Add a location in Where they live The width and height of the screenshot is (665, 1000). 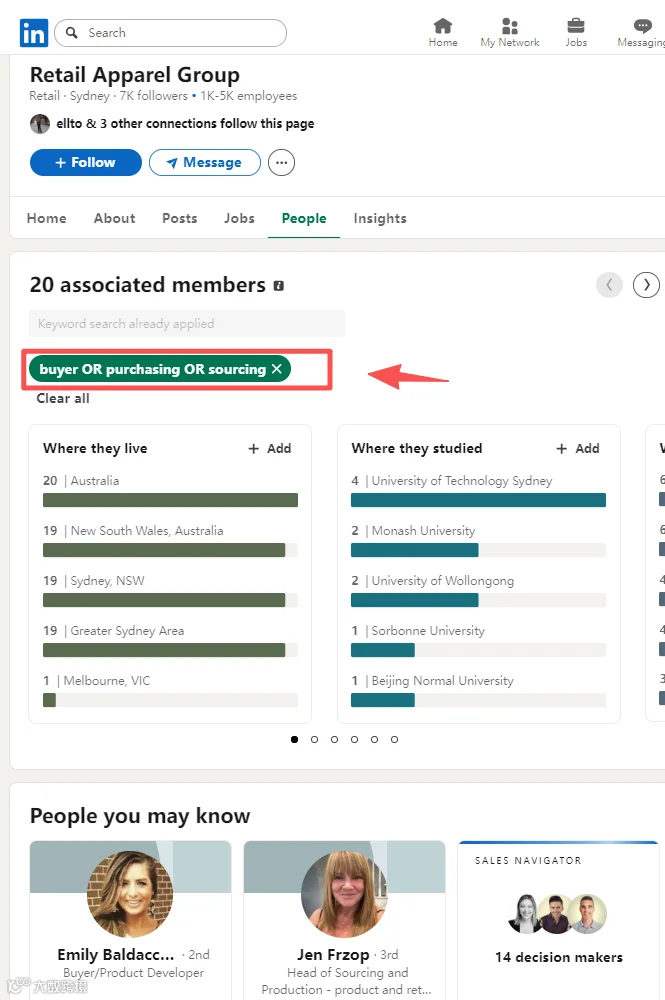(x=270, y=449)
